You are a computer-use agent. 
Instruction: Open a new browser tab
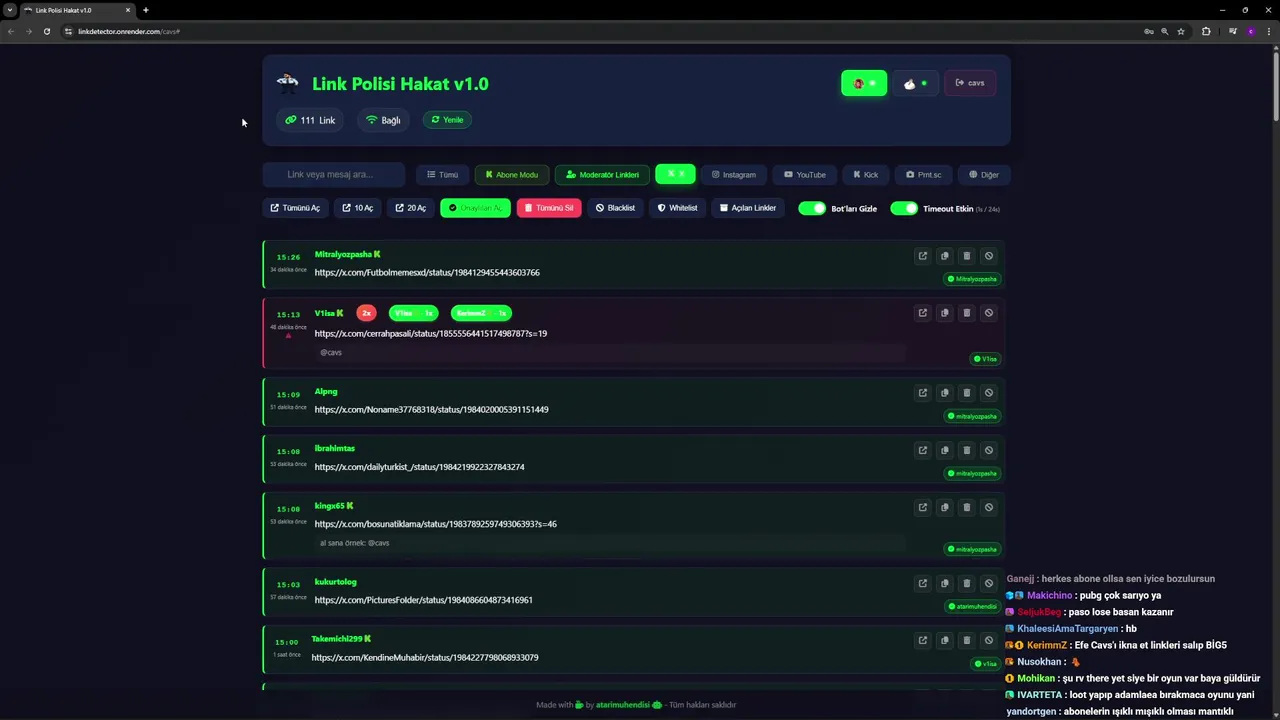coord(146,10)
